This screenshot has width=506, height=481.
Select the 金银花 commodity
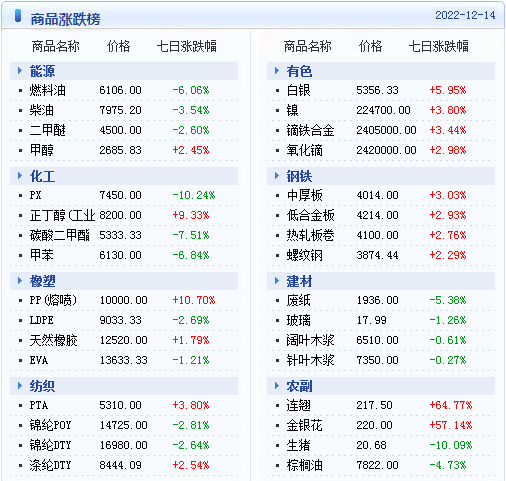click(305, 425)
